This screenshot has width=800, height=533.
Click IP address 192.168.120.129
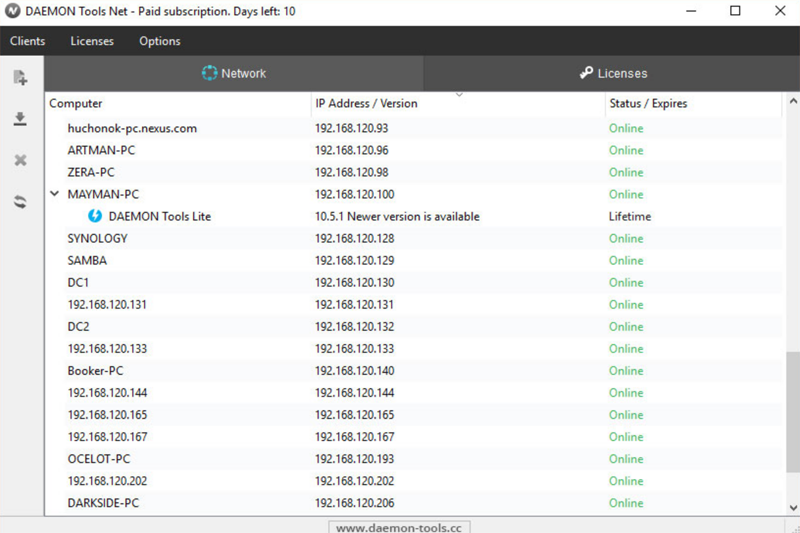click(x=355, y=260)
